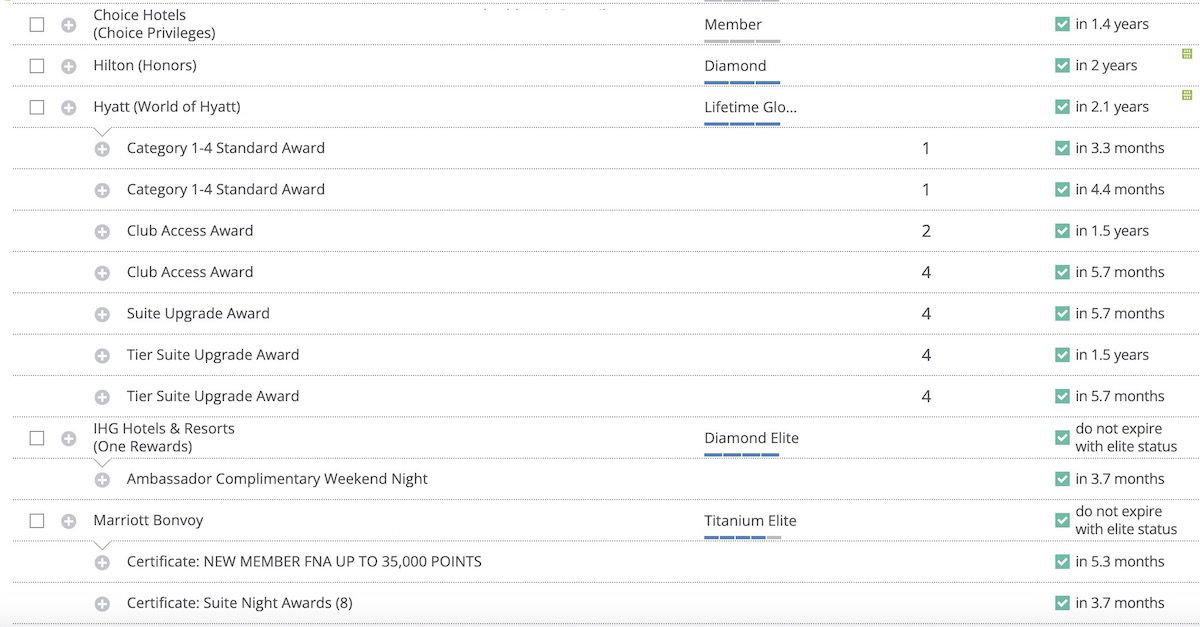The width and height of the screenshot is (1200, 627).
Task: Click plus icon beside Suite Night Awards certificate
Action: click(102, 604)
